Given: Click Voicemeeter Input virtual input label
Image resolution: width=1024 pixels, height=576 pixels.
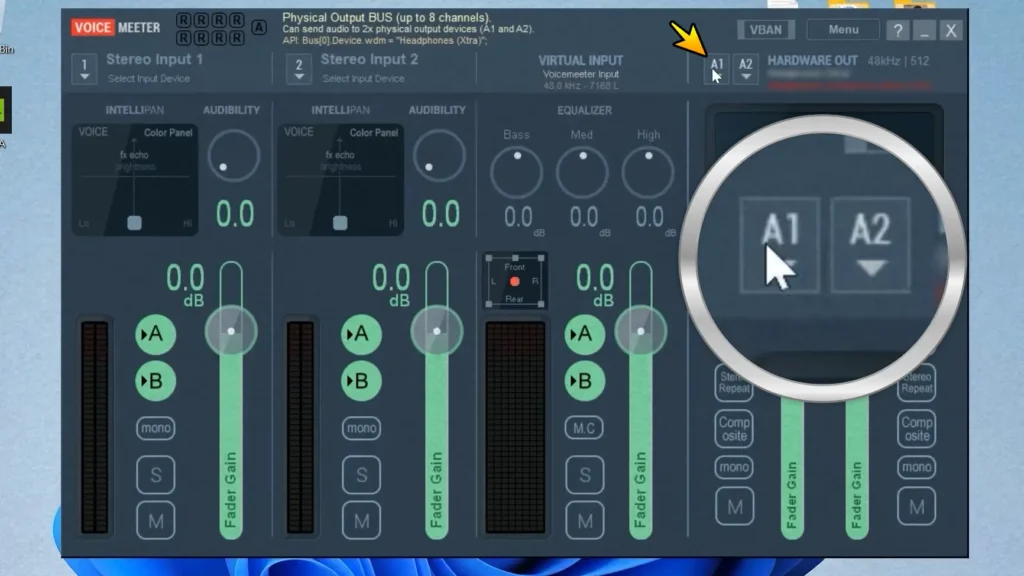Looking at the screenshot, I should pyautogui.click(x=581, y=74).
